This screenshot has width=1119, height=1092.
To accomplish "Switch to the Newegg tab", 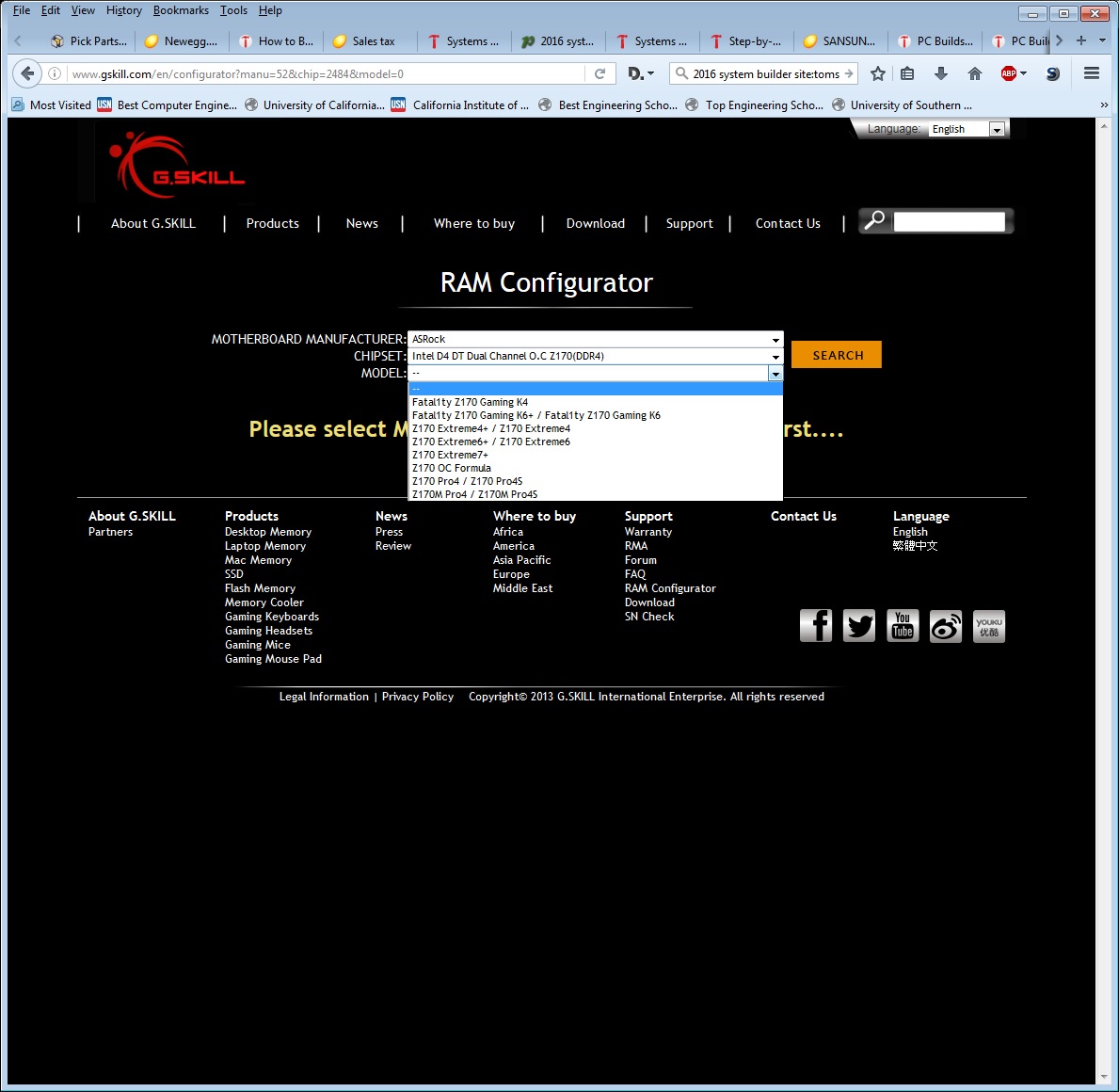I will pos(182,40).
